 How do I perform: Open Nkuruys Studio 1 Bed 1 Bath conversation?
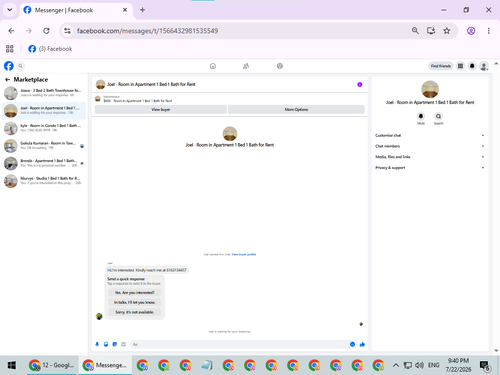(44, 181)
